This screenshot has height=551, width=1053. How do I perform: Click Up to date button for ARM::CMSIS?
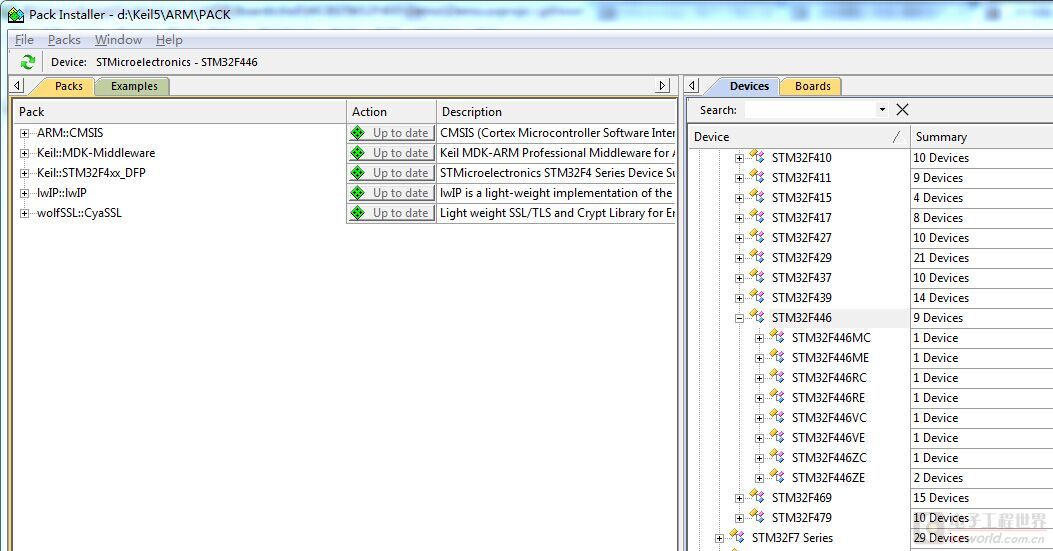click(392, 133)
